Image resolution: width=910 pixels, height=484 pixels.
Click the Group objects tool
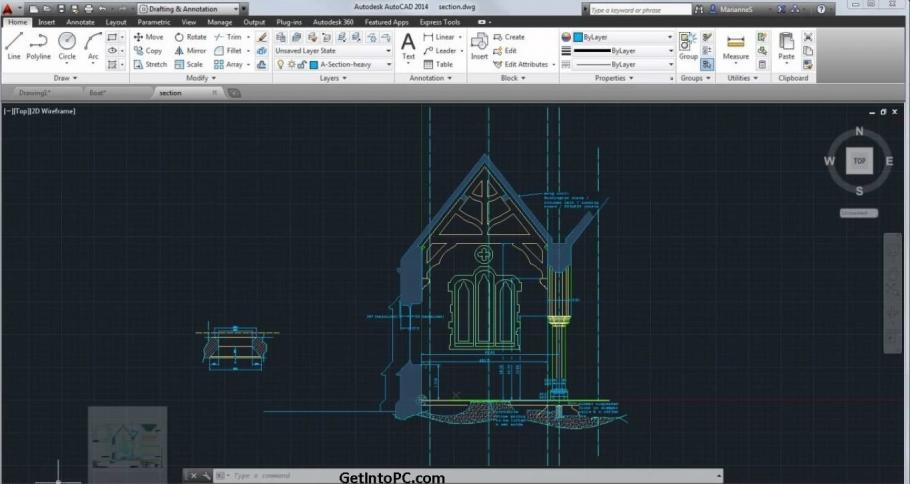coord(688,46)
